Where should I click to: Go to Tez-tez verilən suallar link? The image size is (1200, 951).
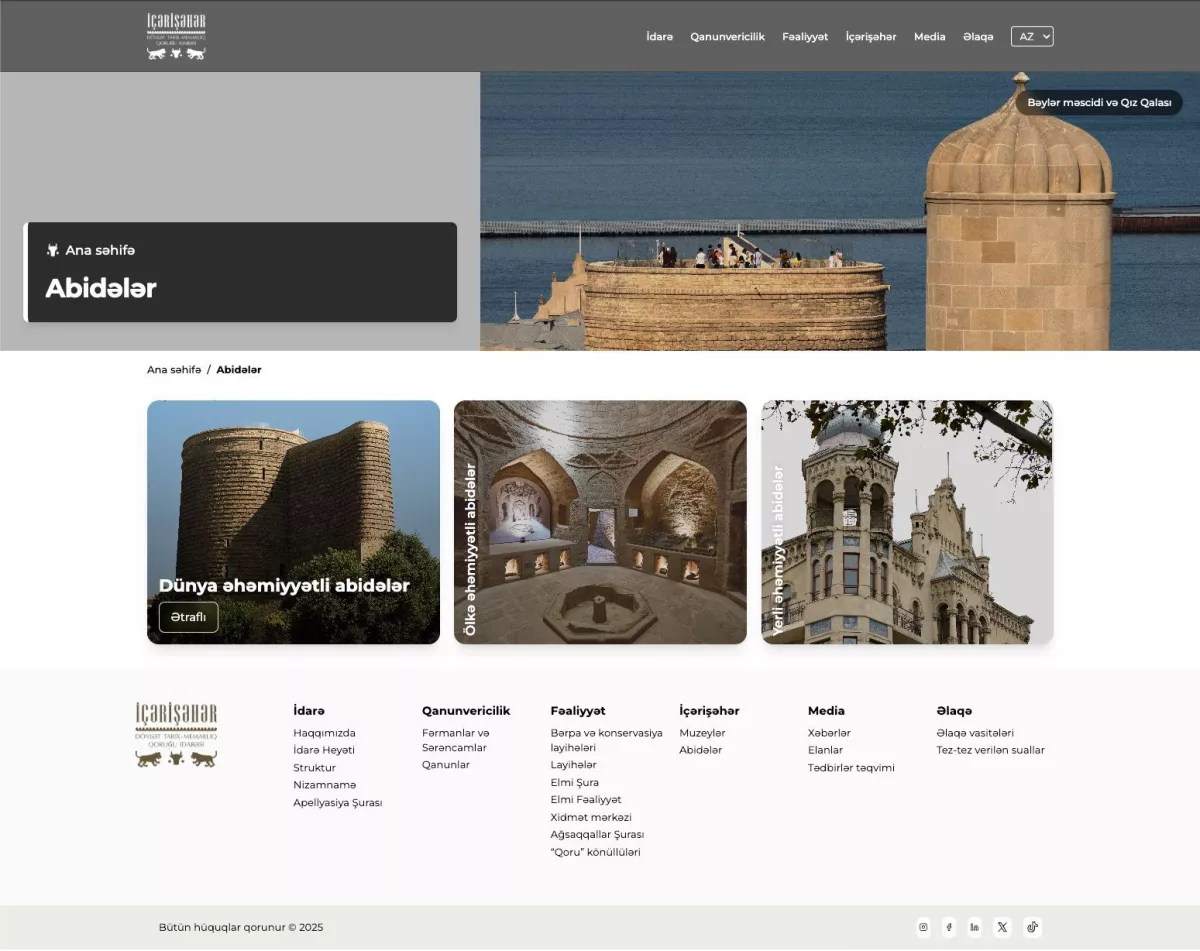coord(990,750)
